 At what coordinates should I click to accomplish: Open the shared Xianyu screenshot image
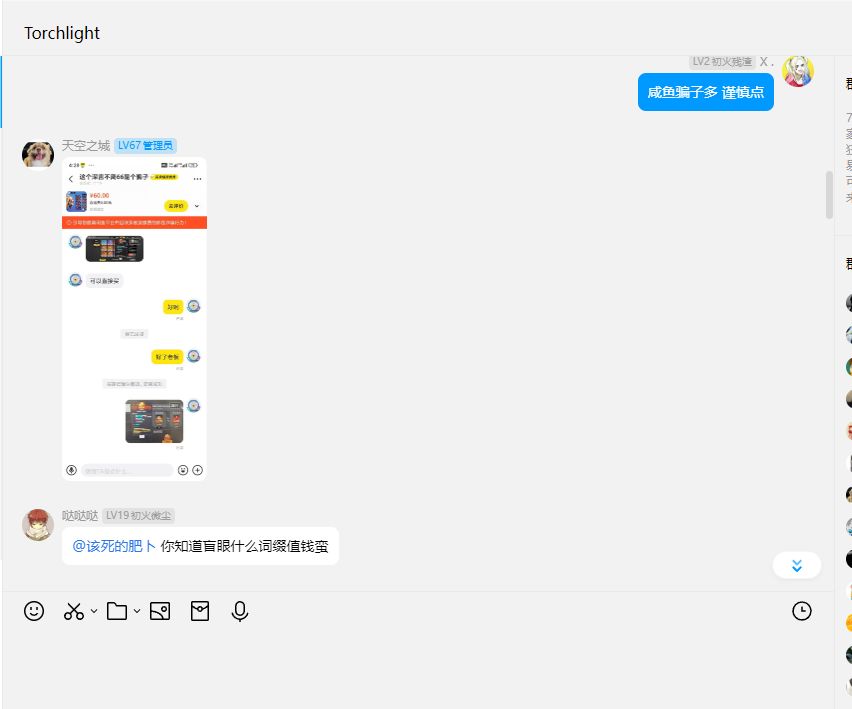click(x=134, y=319)
